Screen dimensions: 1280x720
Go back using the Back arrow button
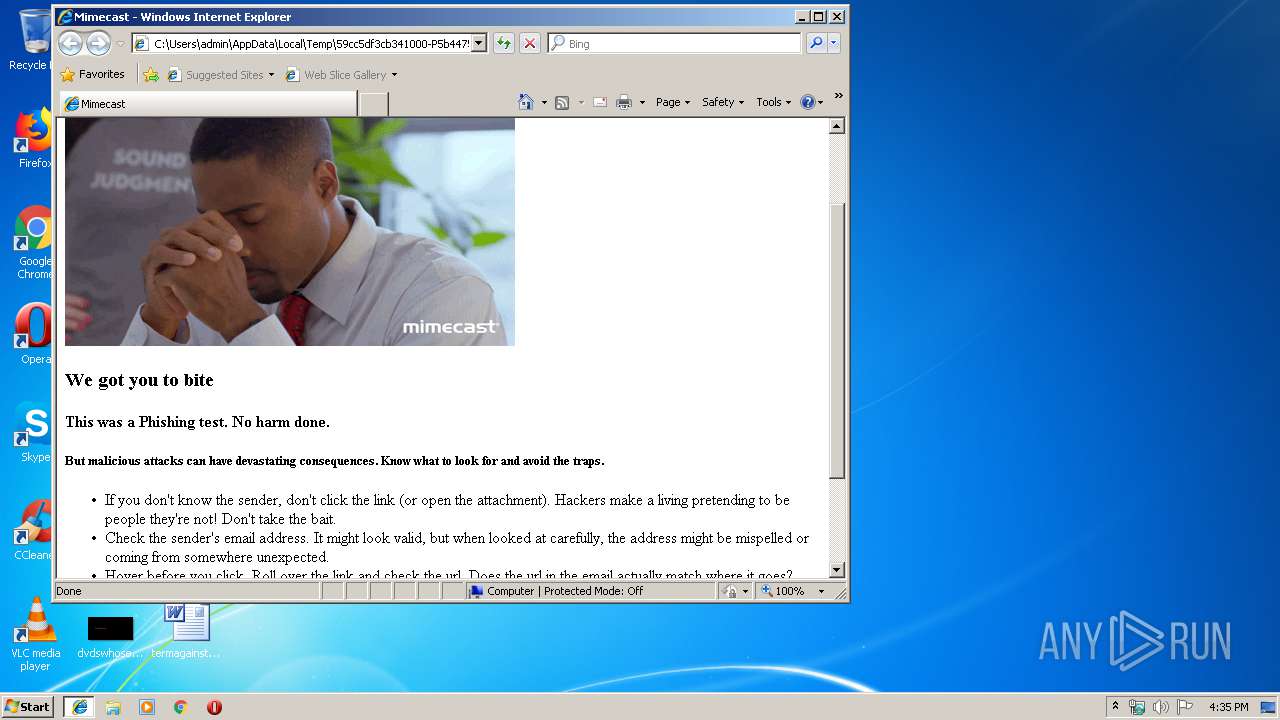point(70,43)
